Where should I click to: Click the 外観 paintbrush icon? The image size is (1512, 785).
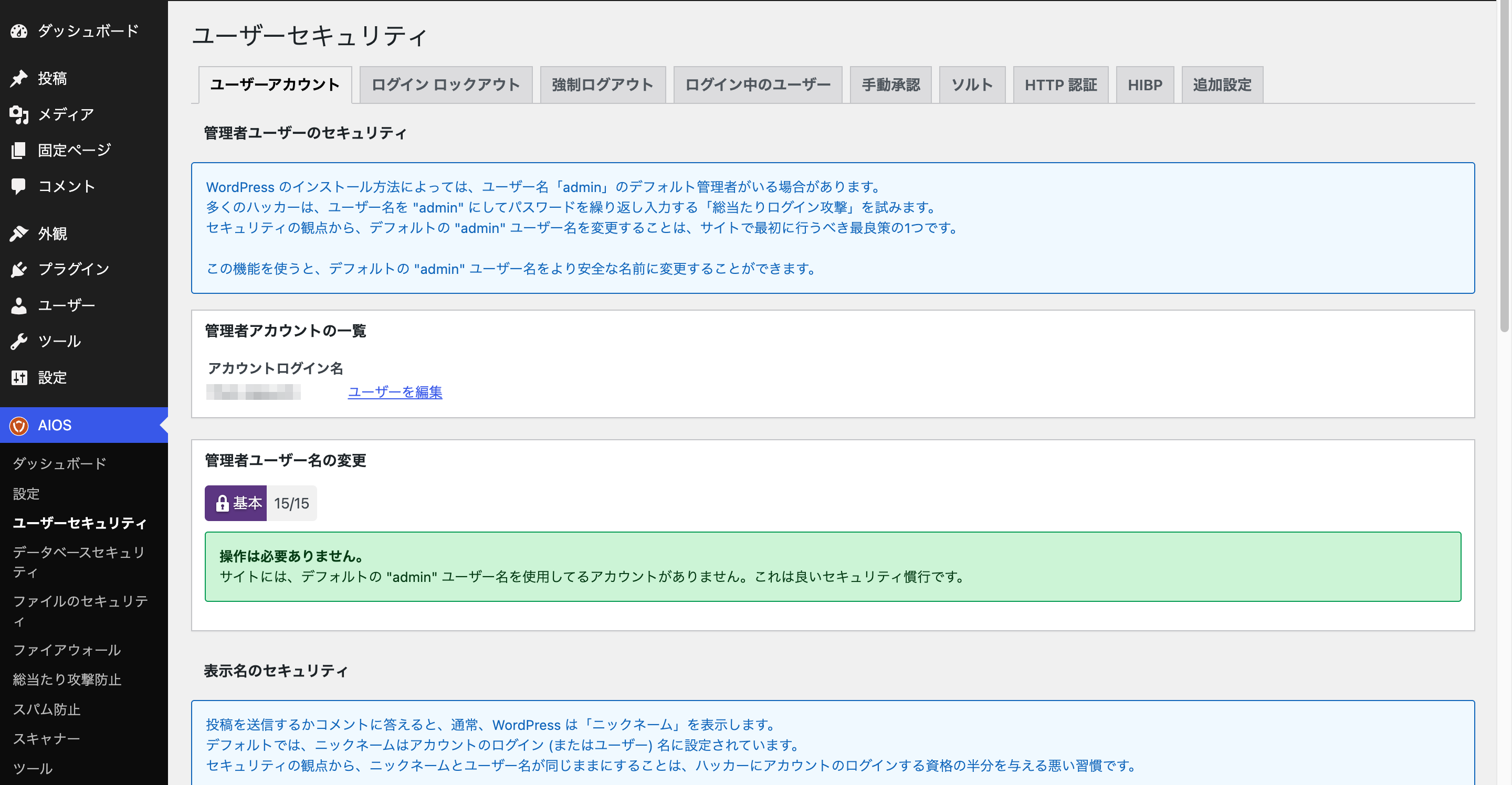19,234
